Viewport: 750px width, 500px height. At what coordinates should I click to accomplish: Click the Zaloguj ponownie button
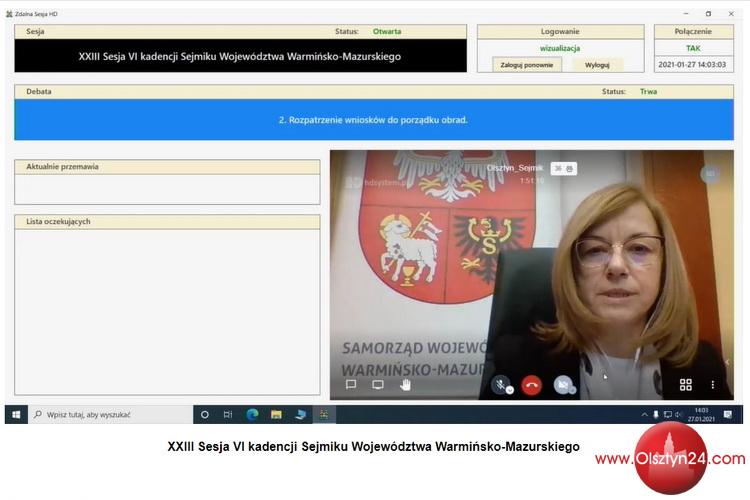coord(527,65)
